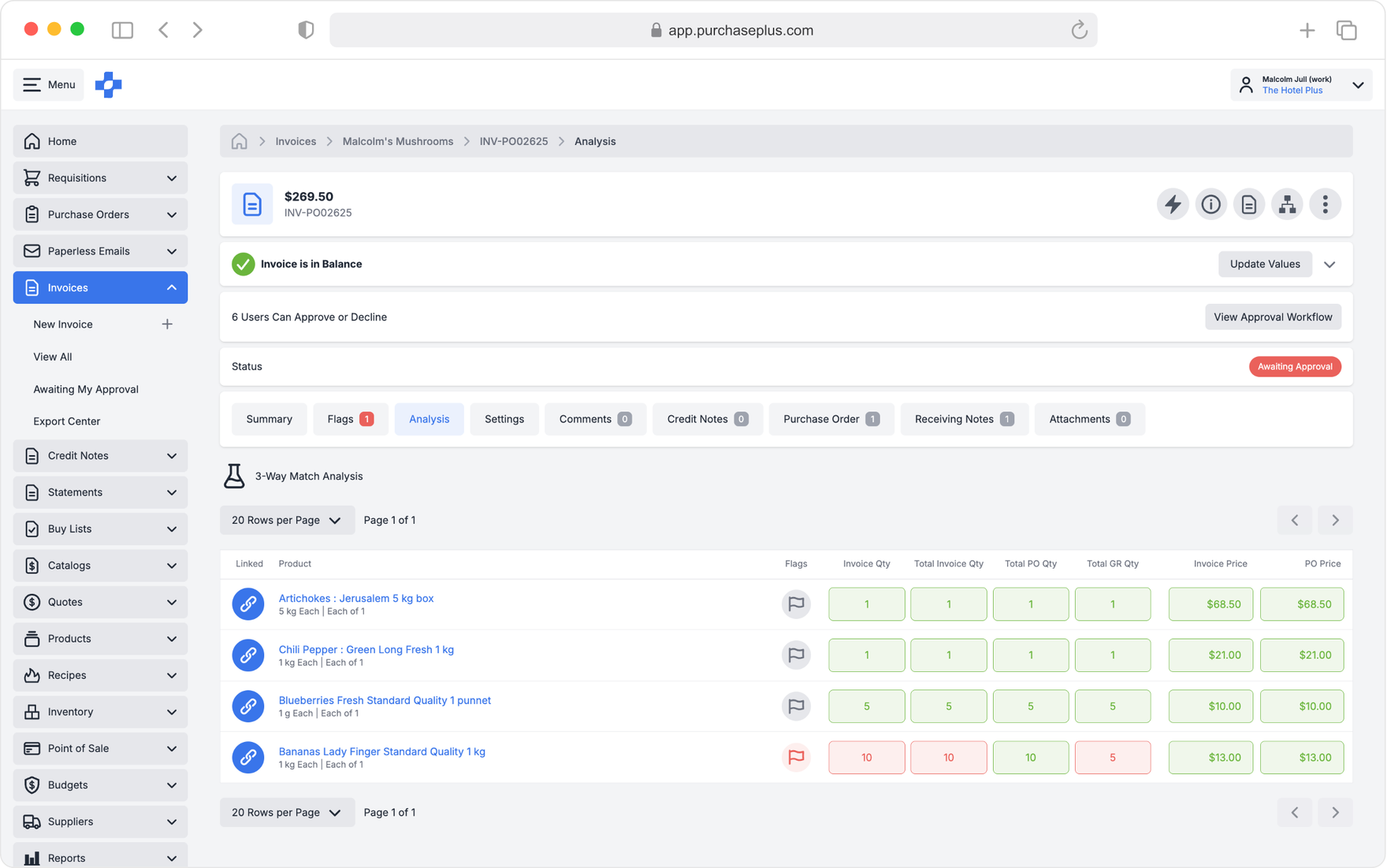
Task: Click the link icon for Artichokes row
Action: (248, 604)
